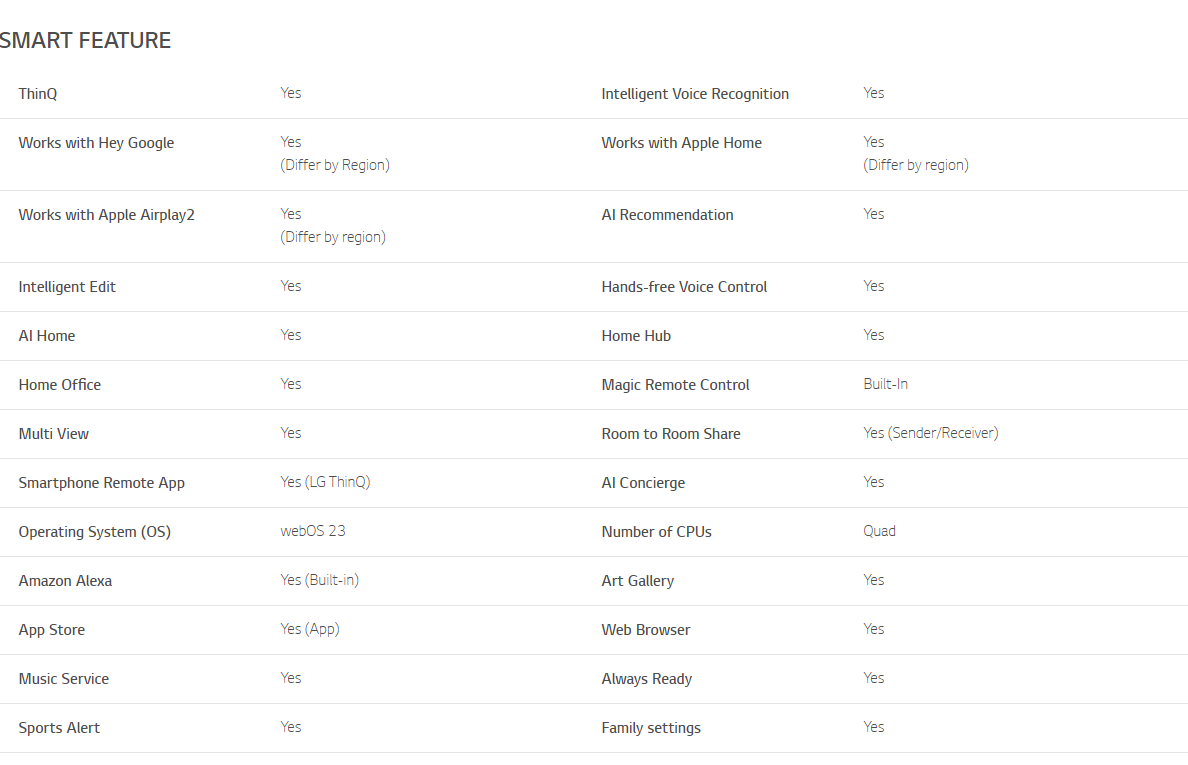Select the Magic Remote Control Built-In value
This screenshot has height=765, width=1188.
coord(885,384)
